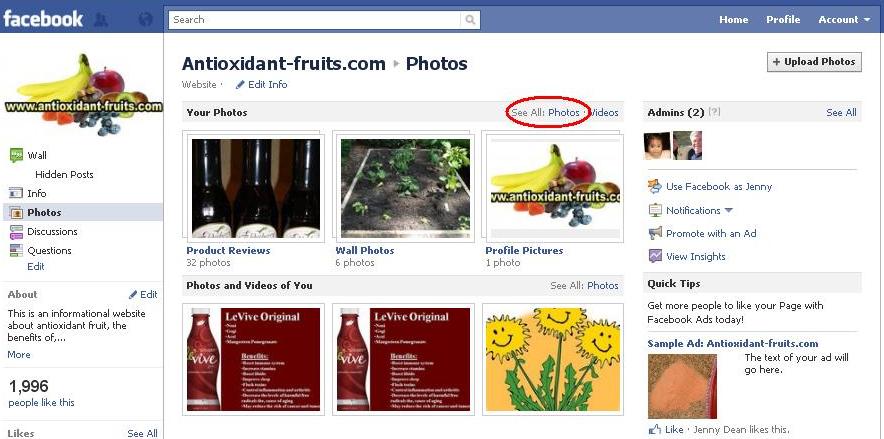The height and width of the screenshot is (439, 884).
Task: Open friend requests icon in top bar
Action: point(101,20)
